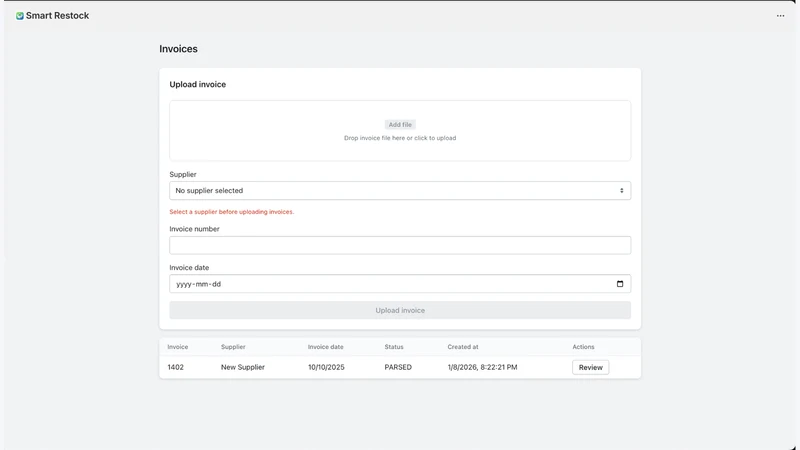800x450 pixels.
Task: Select the invoice number 1402 cell
Action: tap(176, 367)
